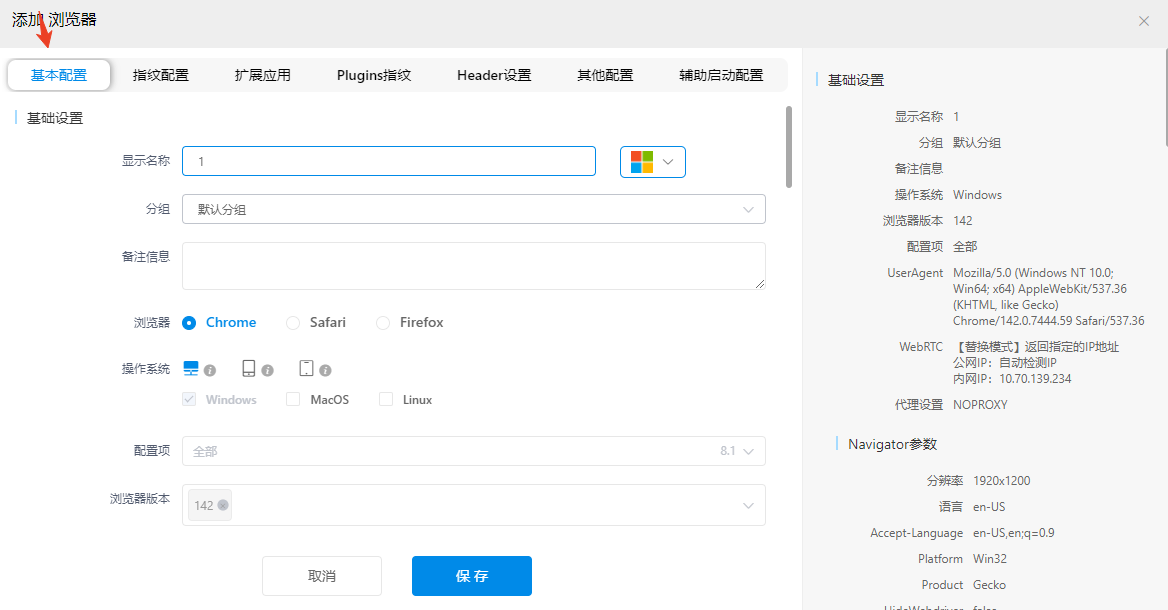
Task: Expand the 配置项 dropdown
Action: pyautogui.click(x=473, y=451)
